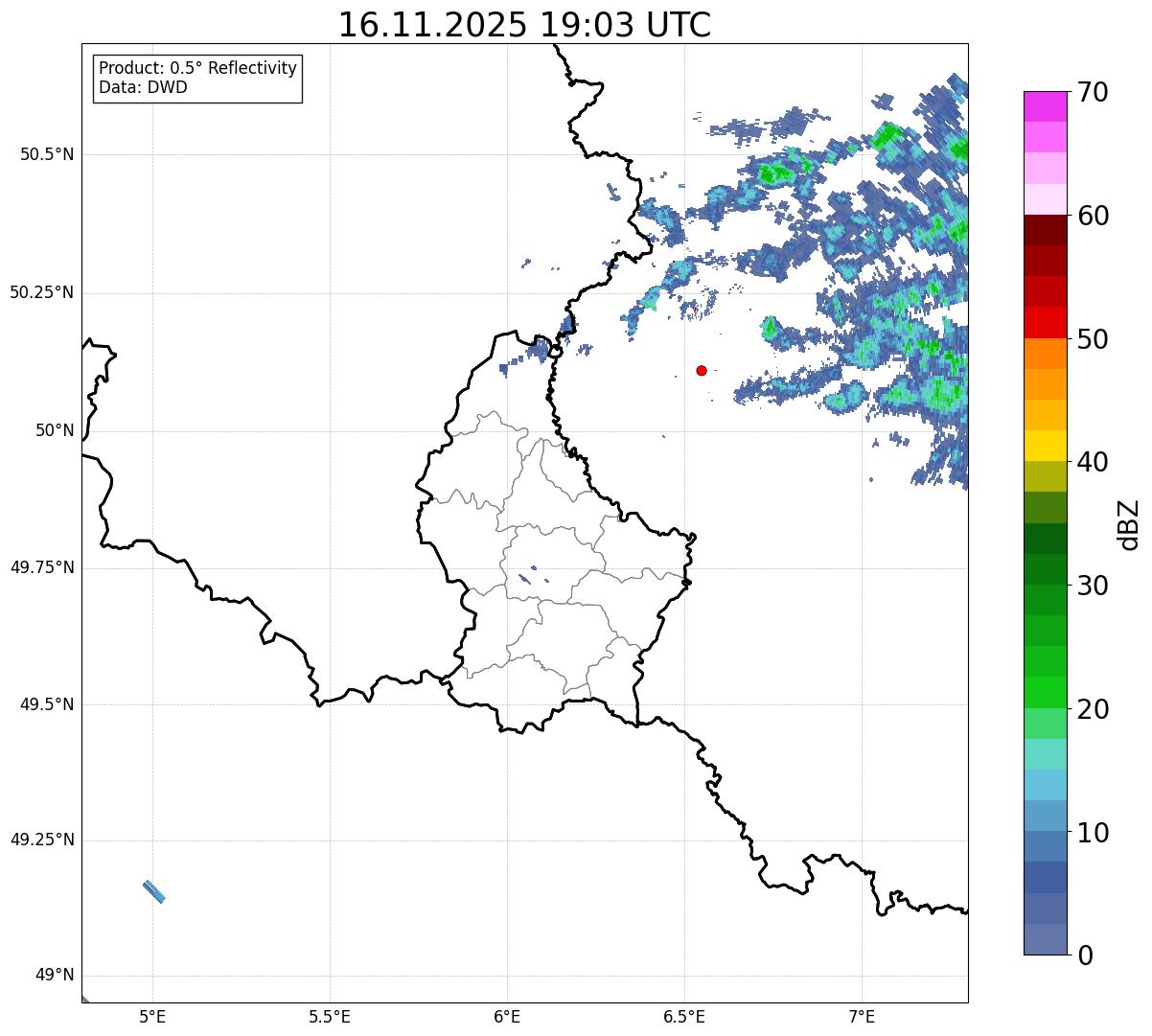Viewport: 1152px width, 1036px height.
Task: Click the red station marker dot
Action: (702, 370)
